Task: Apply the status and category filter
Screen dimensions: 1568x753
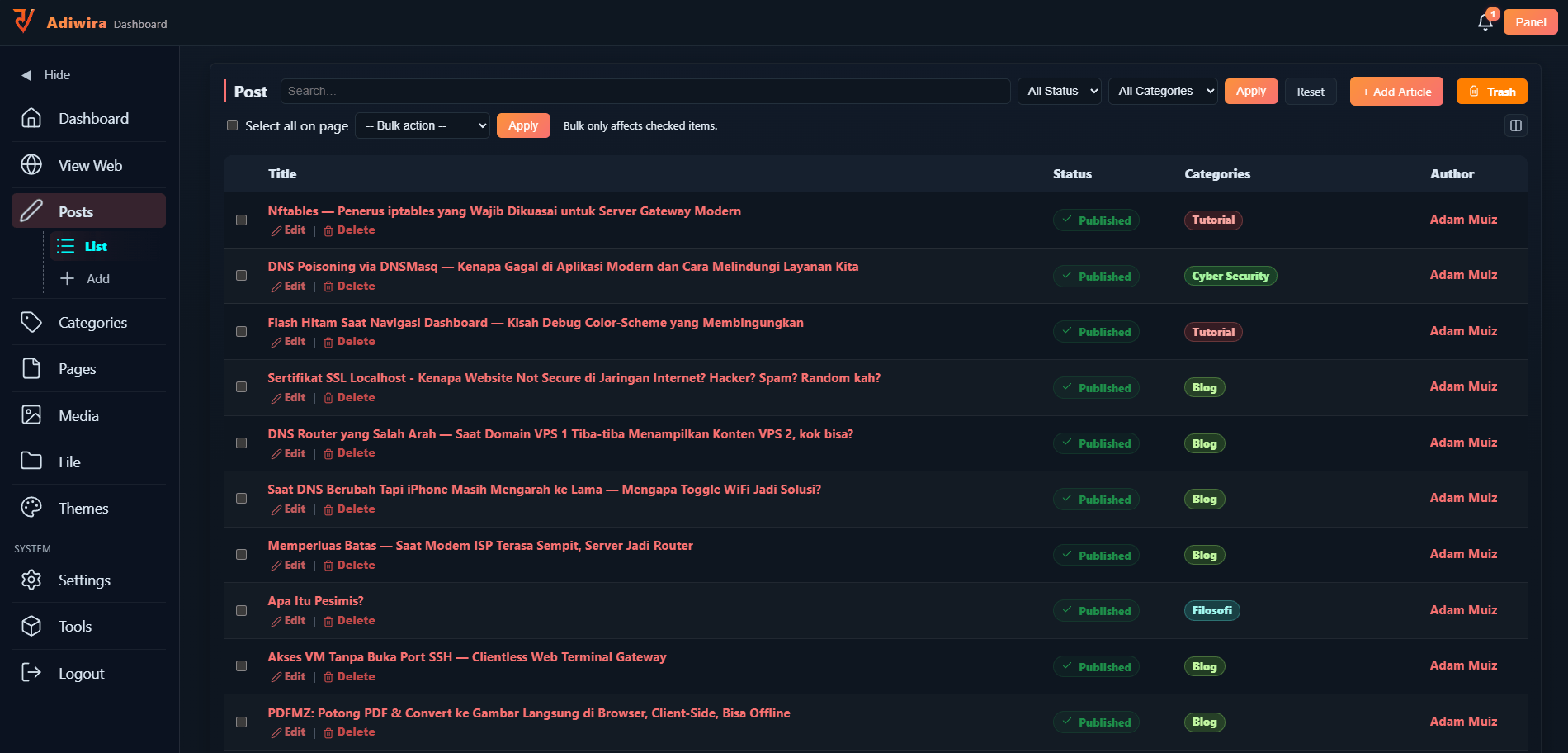Action: coord(1251,91)
